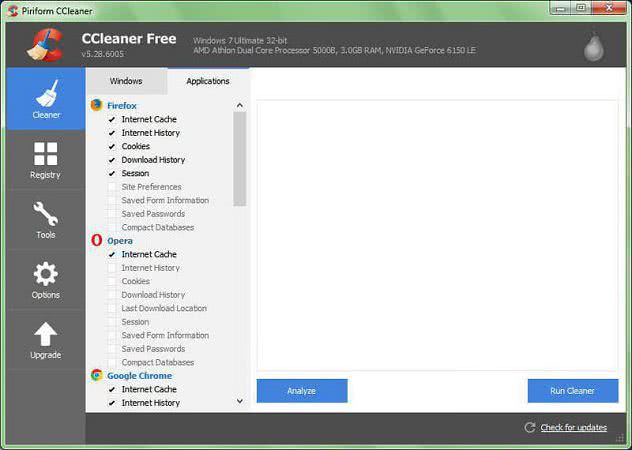Select the Applications tab
The width and height of the screenshot is (632, 450).
[x=208, y=81]
